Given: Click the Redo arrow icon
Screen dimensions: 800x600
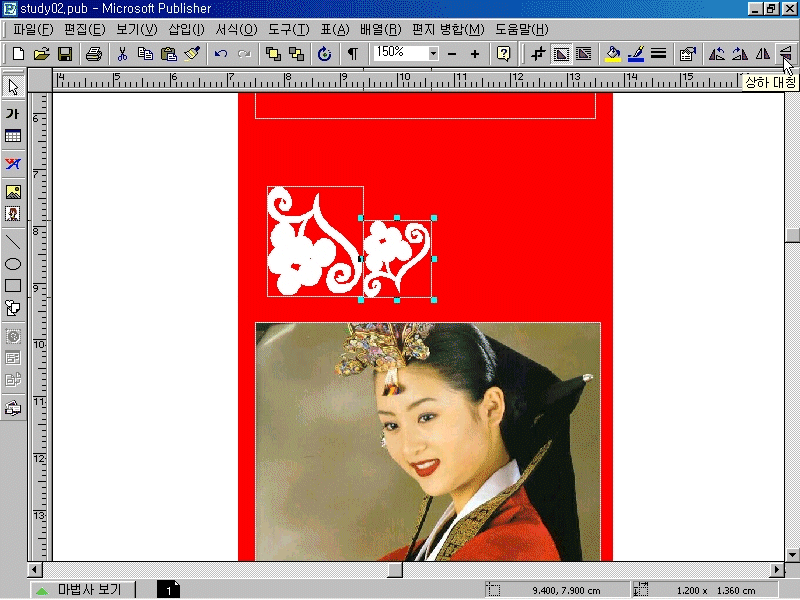Looking at the screenshot, I should click(x=244, y=54).
